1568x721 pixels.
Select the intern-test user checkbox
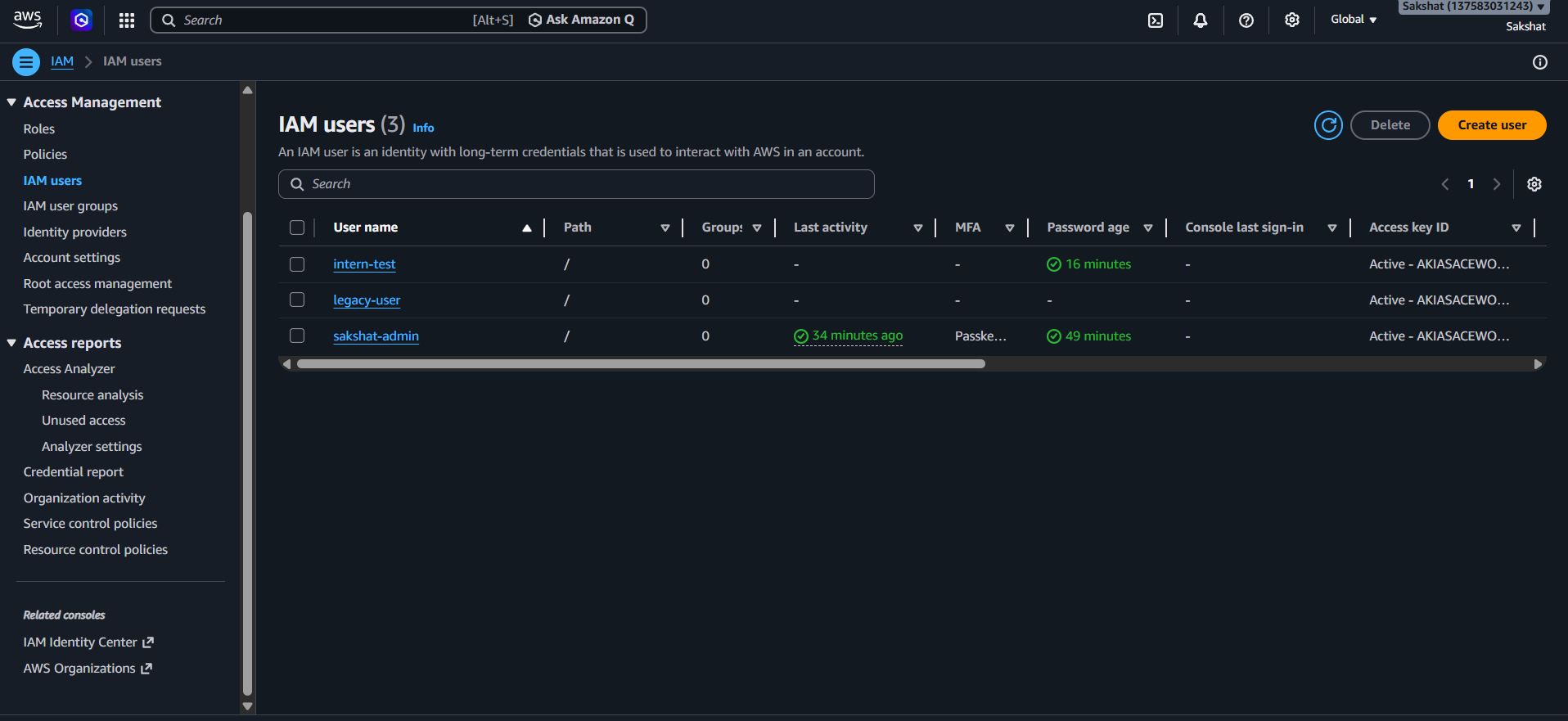pos(297,264)
